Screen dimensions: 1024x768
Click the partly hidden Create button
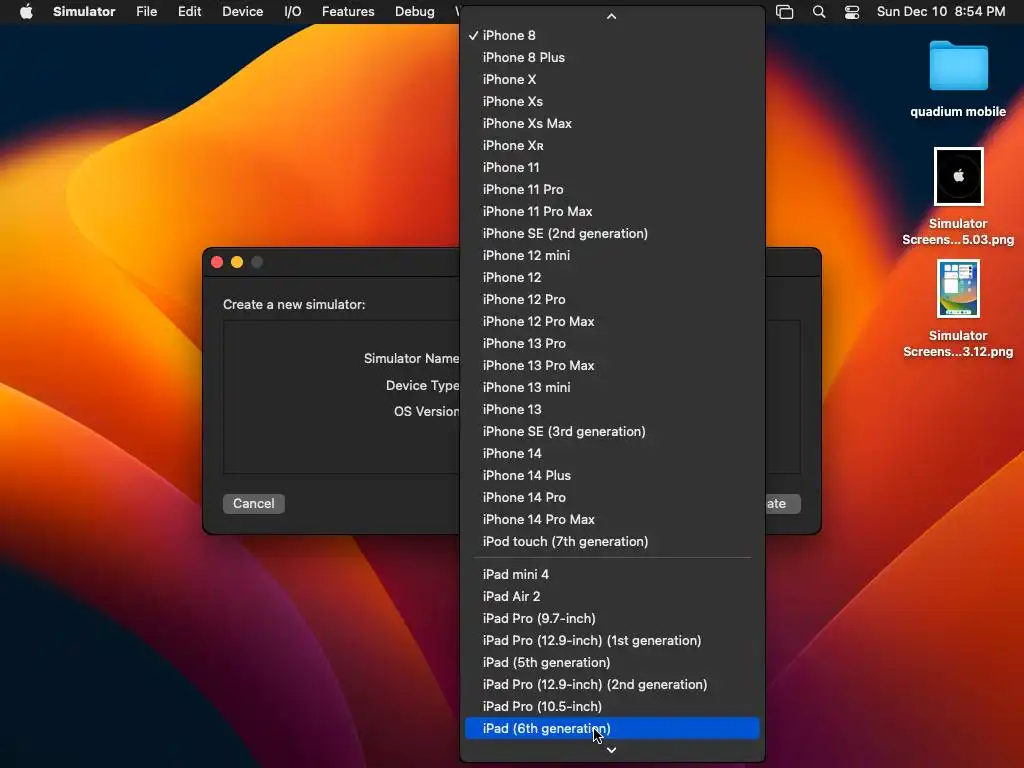(x=782, y=504)
